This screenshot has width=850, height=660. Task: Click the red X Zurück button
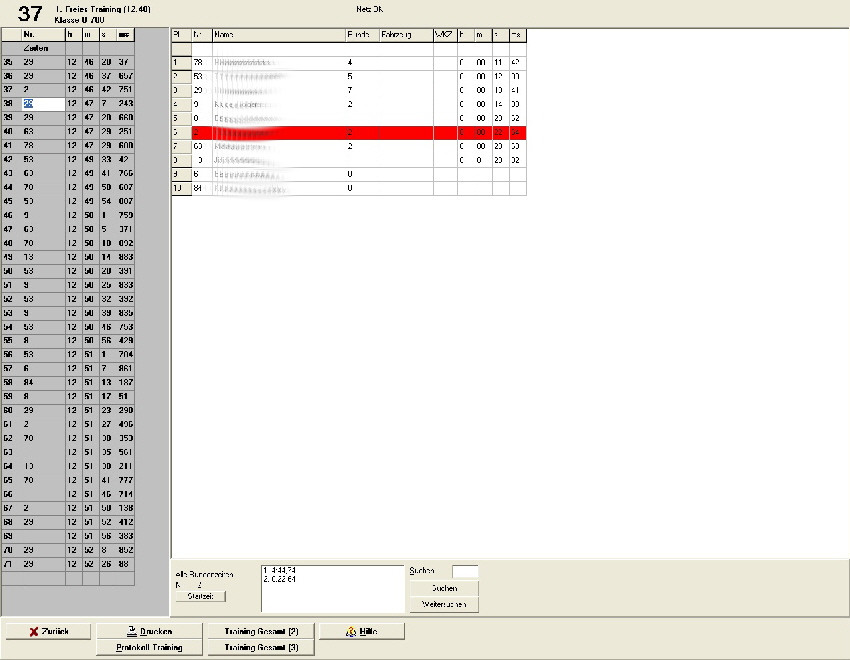tap(47, 631)
